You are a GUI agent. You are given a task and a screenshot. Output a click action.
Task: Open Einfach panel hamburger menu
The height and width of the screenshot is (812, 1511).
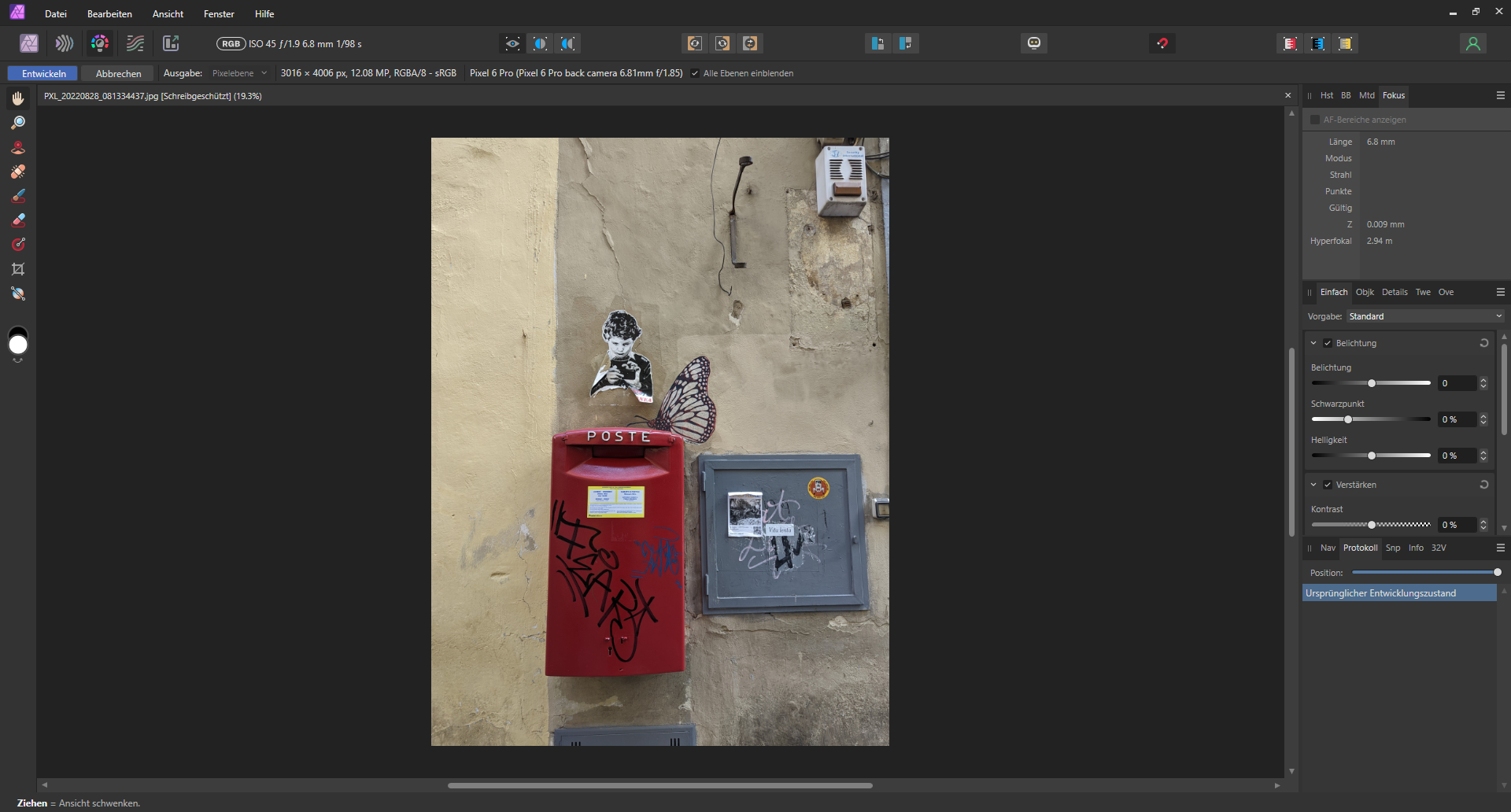[1500, 292]
